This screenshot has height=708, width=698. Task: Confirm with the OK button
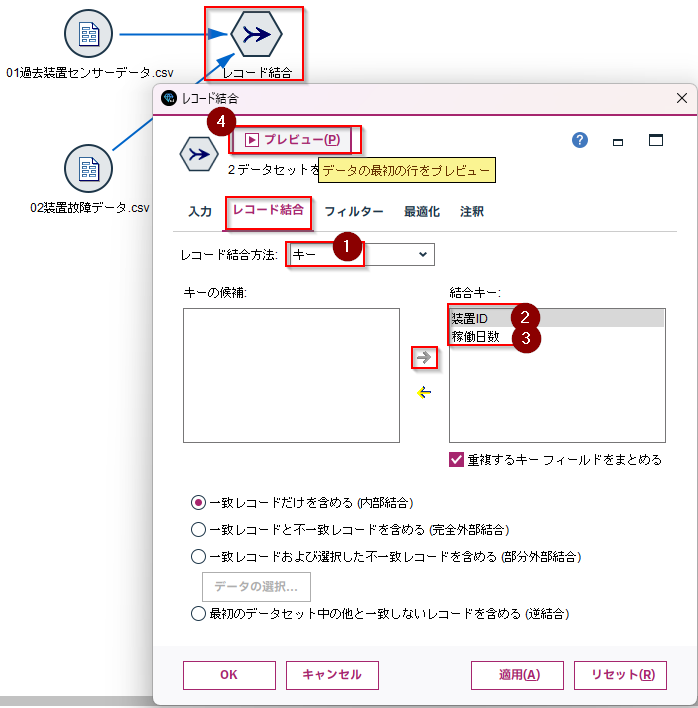(229, 675)
